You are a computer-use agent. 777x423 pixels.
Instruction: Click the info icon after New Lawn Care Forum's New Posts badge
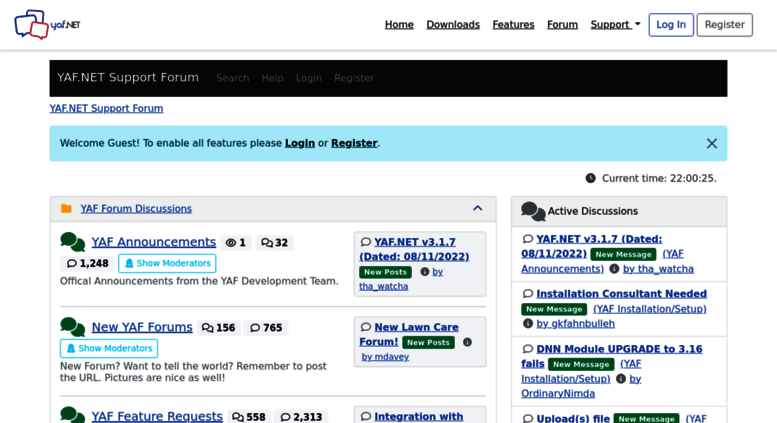click(x=467, y=342)
